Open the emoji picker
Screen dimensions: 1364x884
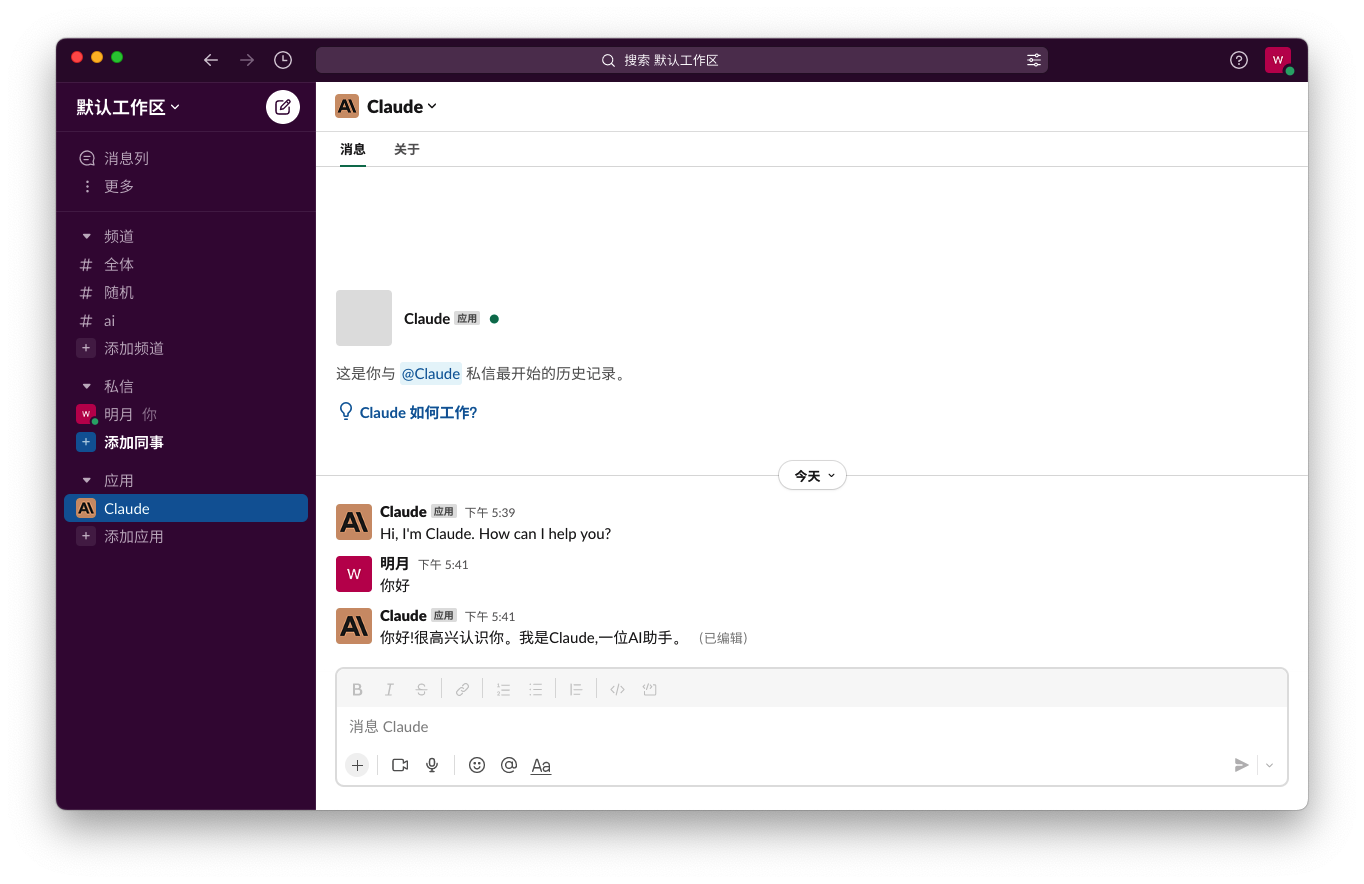pyautogui.click(x=477, y=765)
